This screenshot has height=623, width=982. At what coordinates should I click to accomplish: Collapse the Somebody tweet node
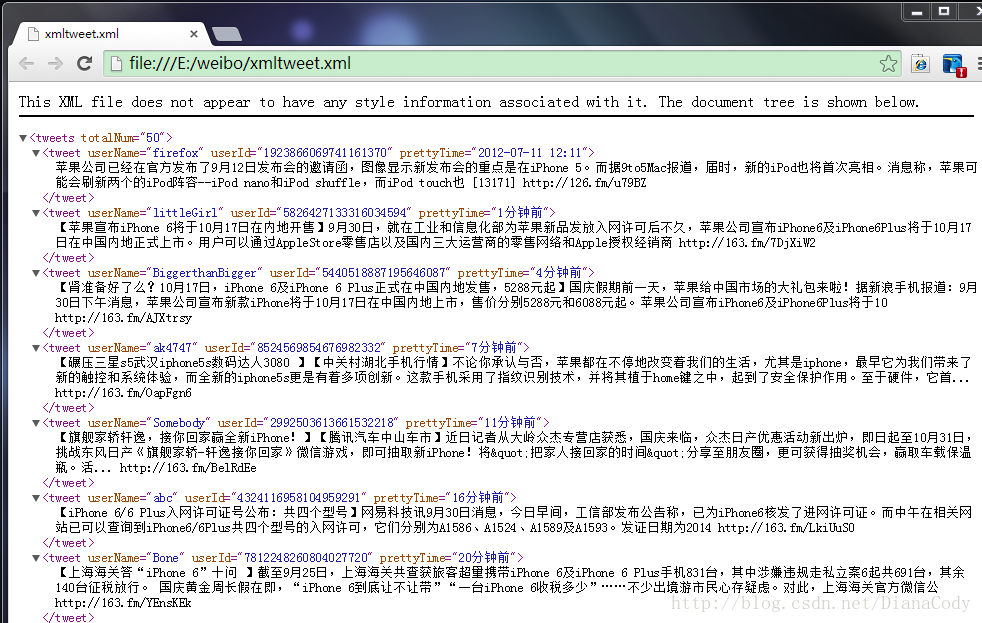[36, 423]
